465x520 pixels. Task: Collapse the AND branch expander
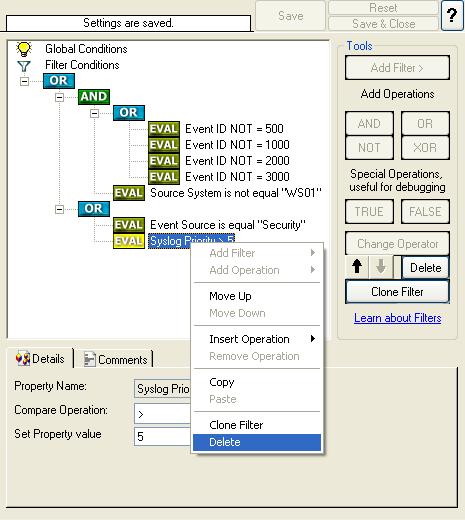click(x=59, y=97)
